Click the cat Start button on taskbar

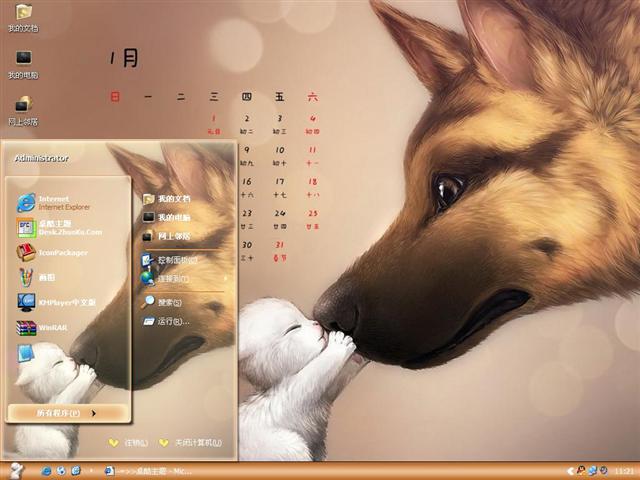16,471
